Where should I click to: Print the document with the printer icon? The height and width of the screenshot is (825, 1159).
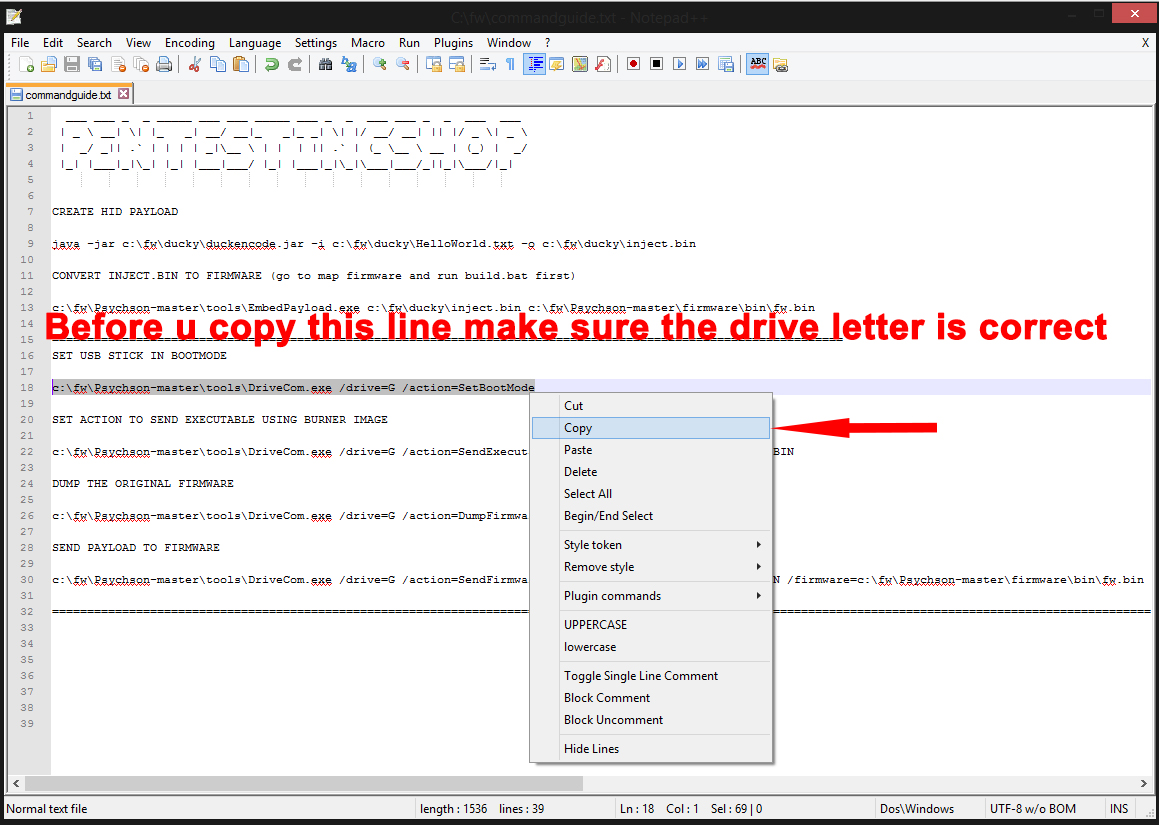[x=163, y=64]
